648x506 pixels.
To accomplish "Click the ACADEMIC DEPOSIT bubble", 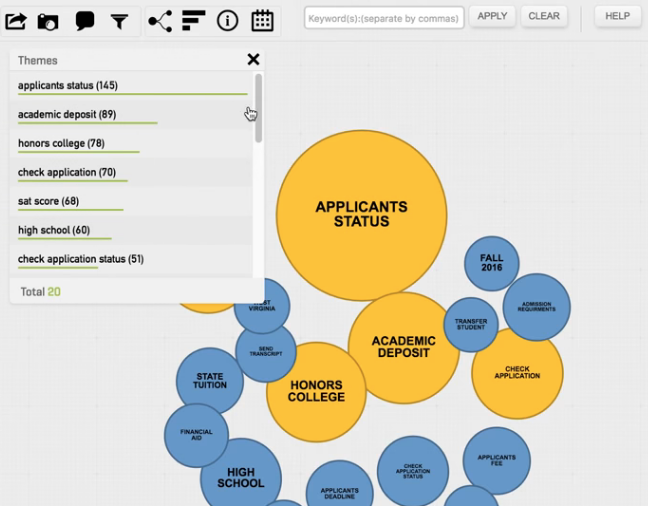I will [403, 347].
